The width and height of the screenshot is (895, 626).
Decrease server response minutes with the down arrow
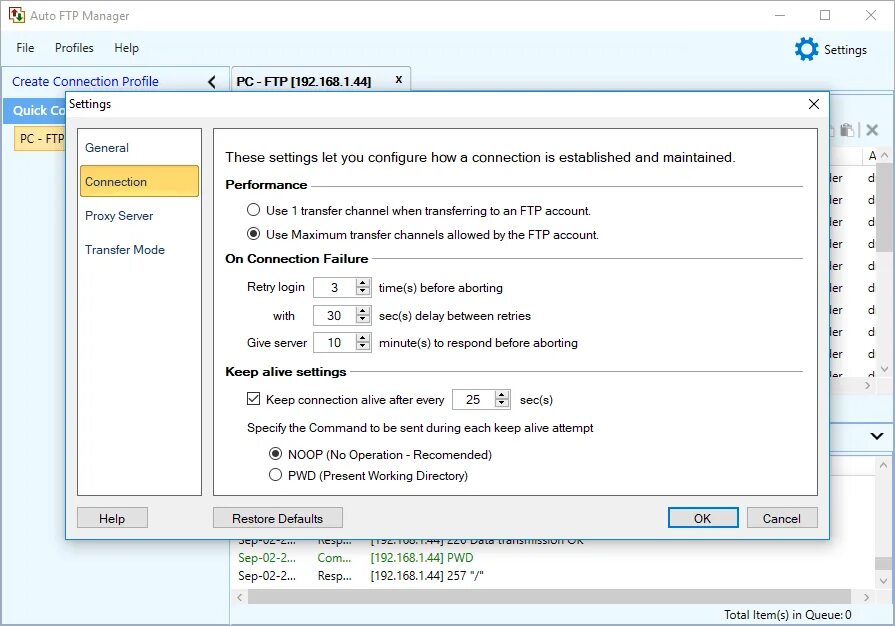pos(363,346)
